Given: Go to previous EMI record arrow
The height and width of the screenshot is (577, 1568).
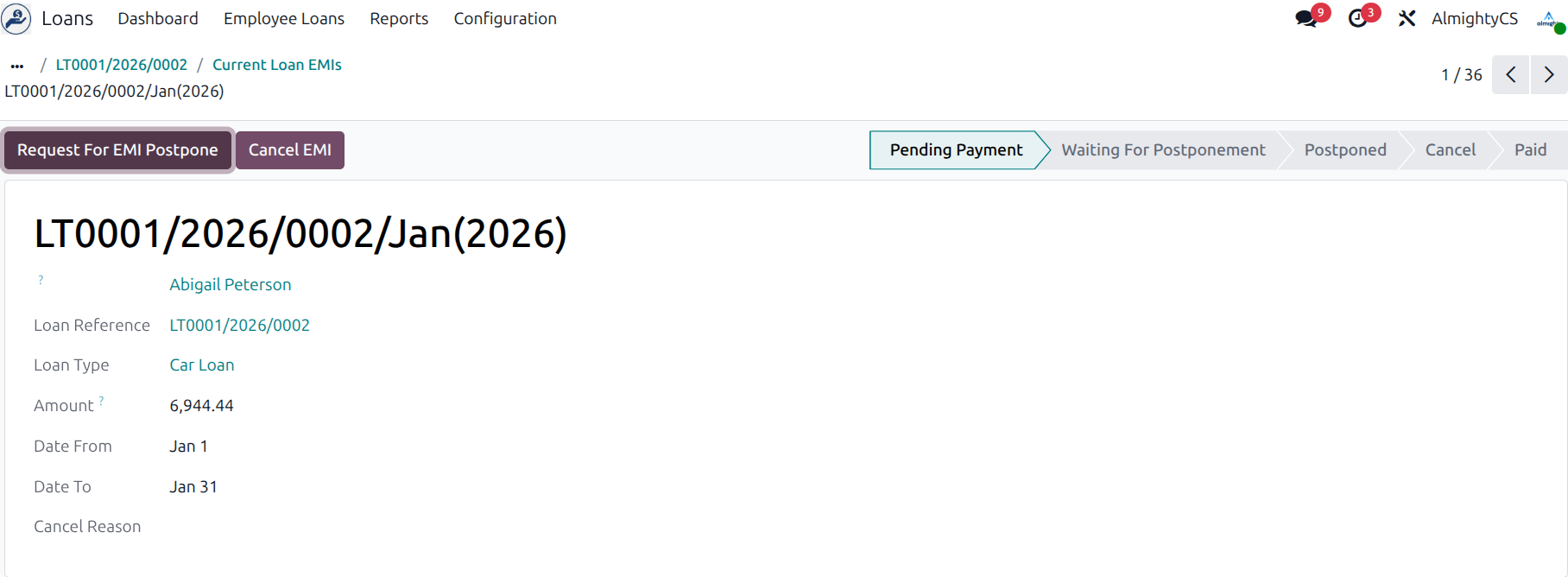Looking at the screenshot, I should [x=1511, y=75].
